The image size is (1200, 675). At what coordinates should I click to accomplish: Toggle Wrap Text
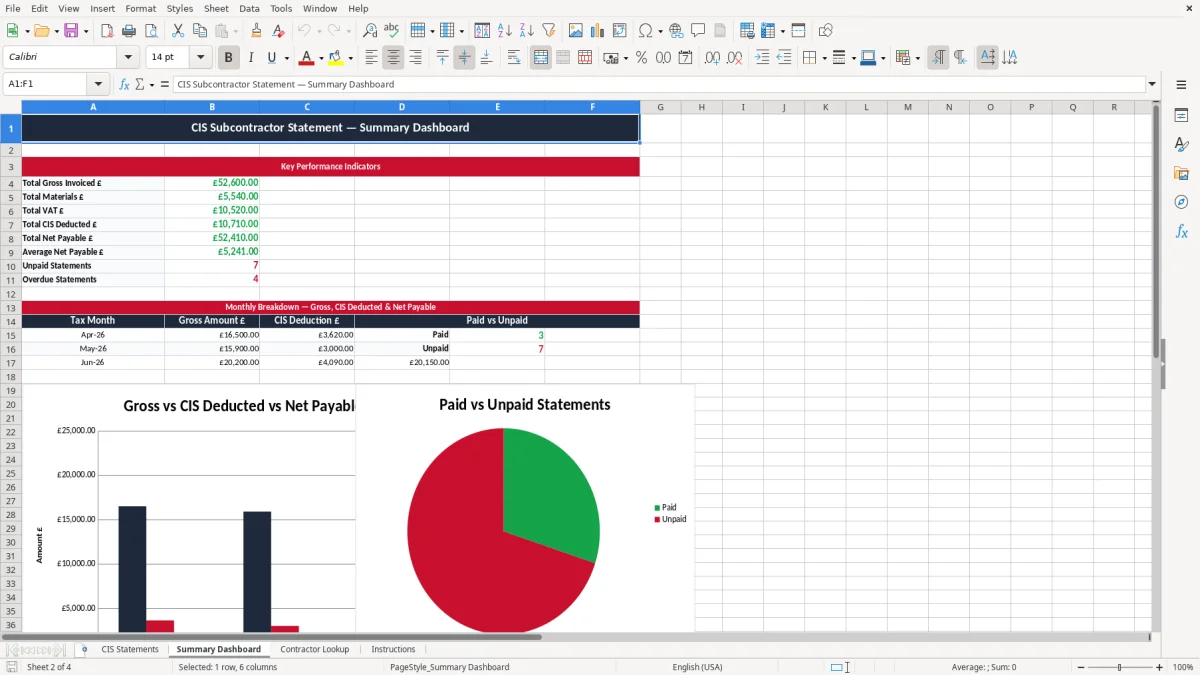tap(514, 58)
